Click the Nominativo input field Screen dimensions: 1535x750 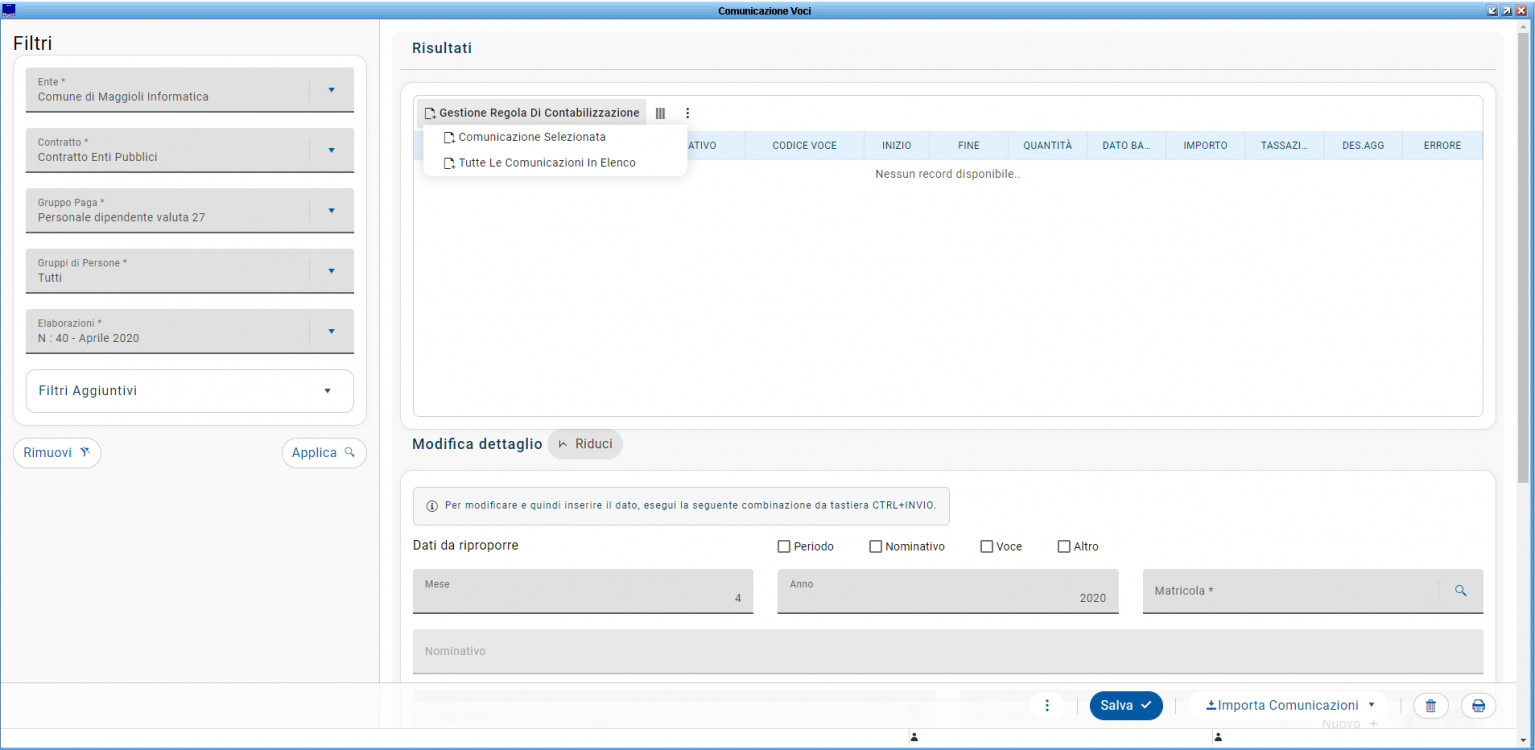947,652
